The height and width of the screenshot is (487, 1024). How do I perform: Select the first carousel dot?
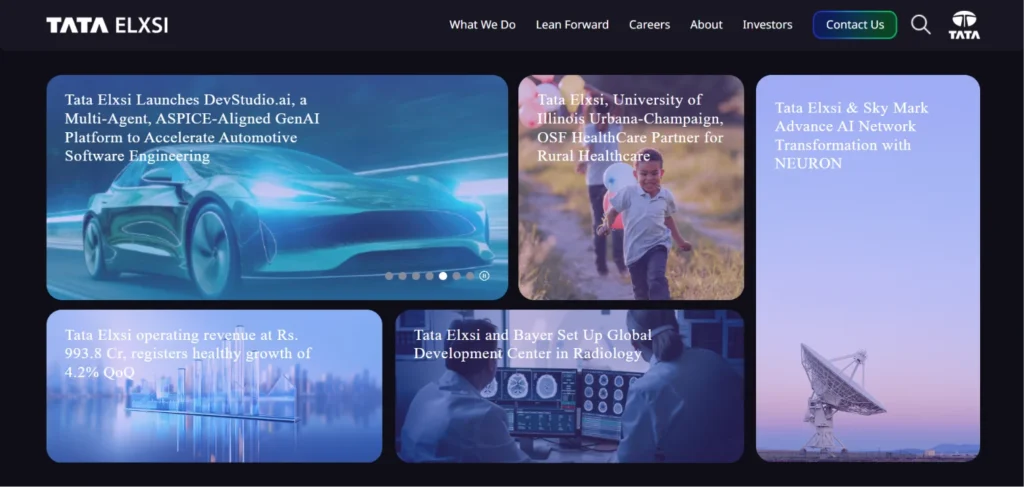point(389,275)
